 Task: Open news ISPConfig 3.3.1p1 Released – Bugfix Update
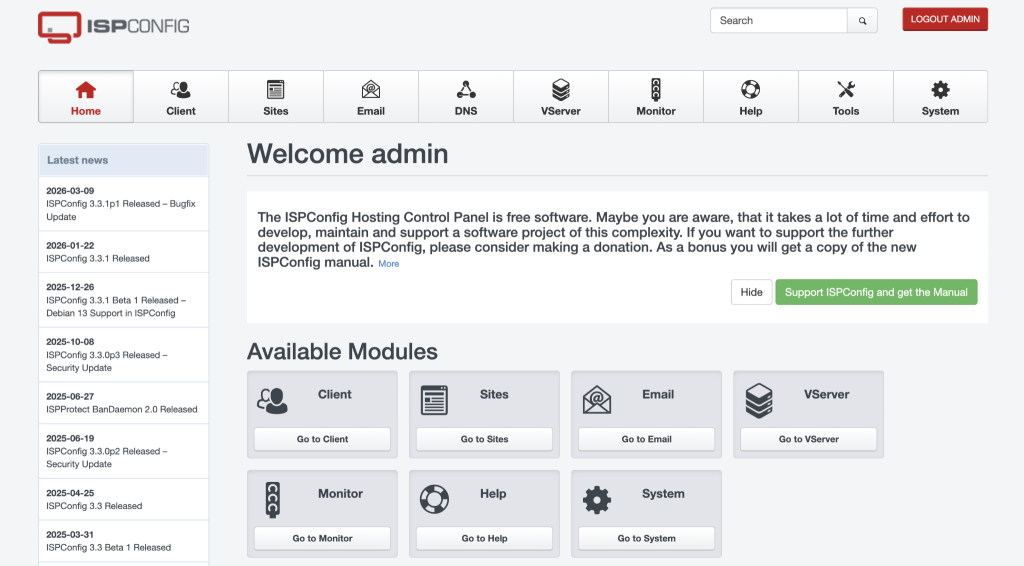click(x=123, y=204)
